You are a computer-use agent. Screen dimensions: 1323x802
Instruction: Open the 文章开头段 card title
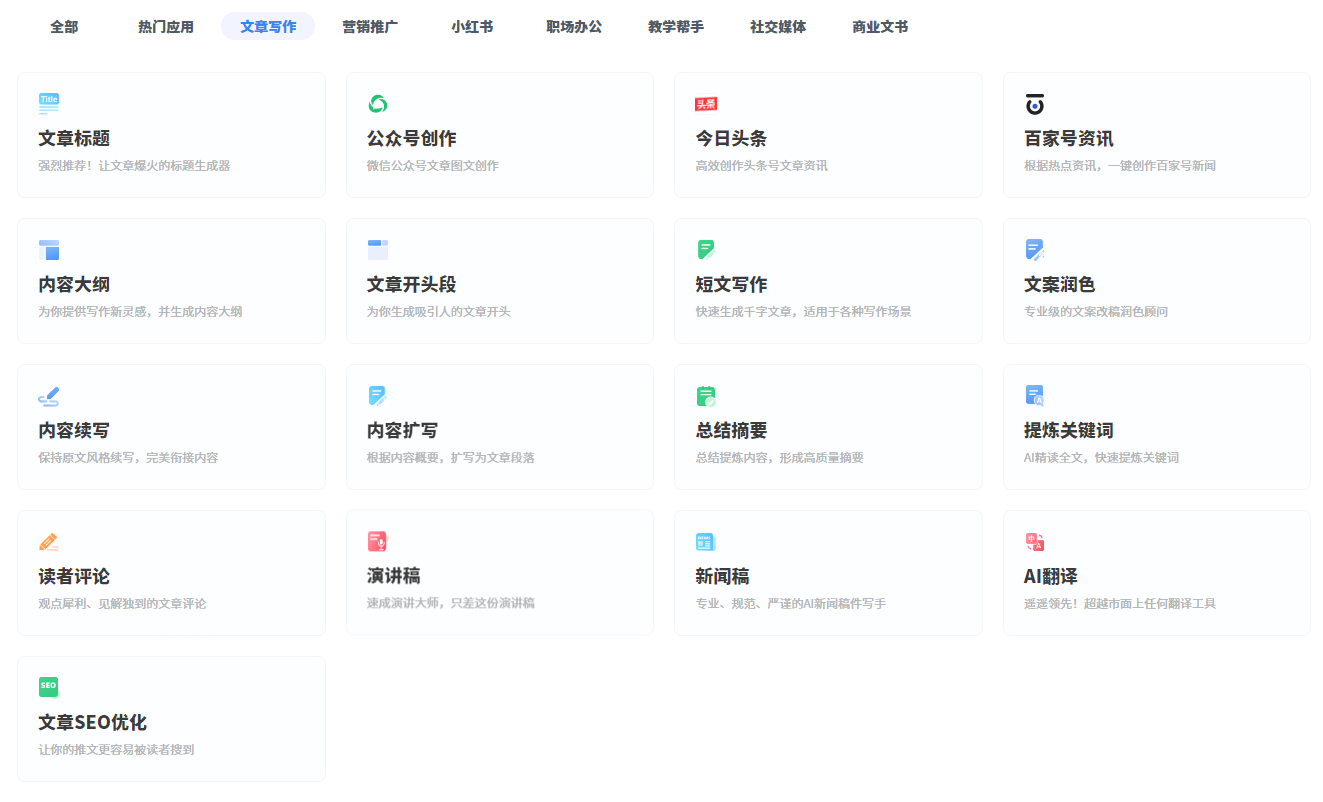pyautogui.click(x=412, y=285)
